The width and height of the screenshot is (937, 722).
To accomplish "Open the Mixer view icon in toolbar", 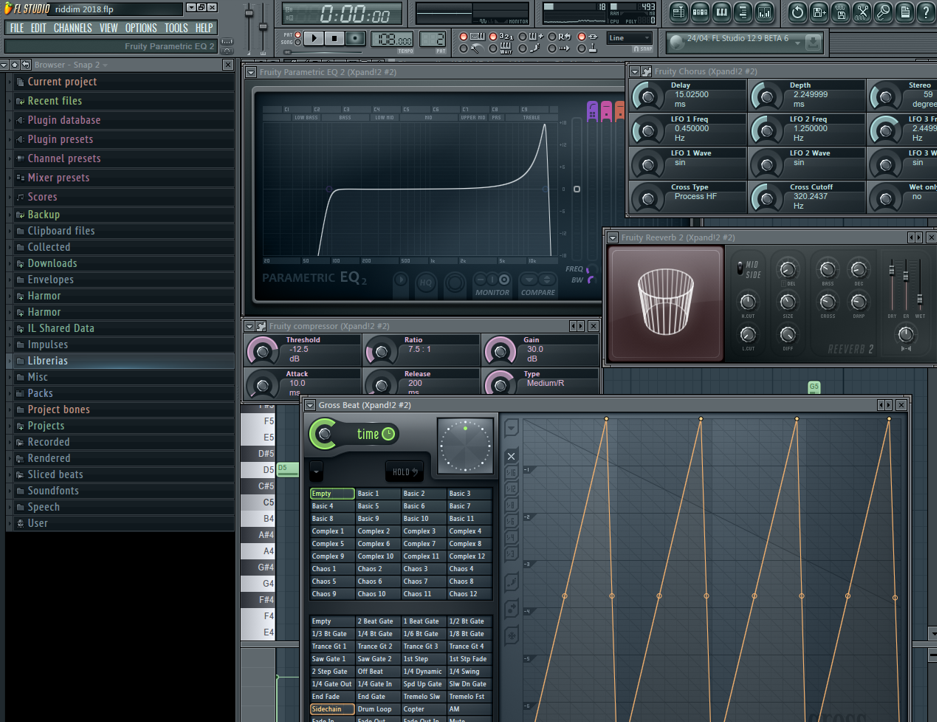I will (x=764, y=11).
